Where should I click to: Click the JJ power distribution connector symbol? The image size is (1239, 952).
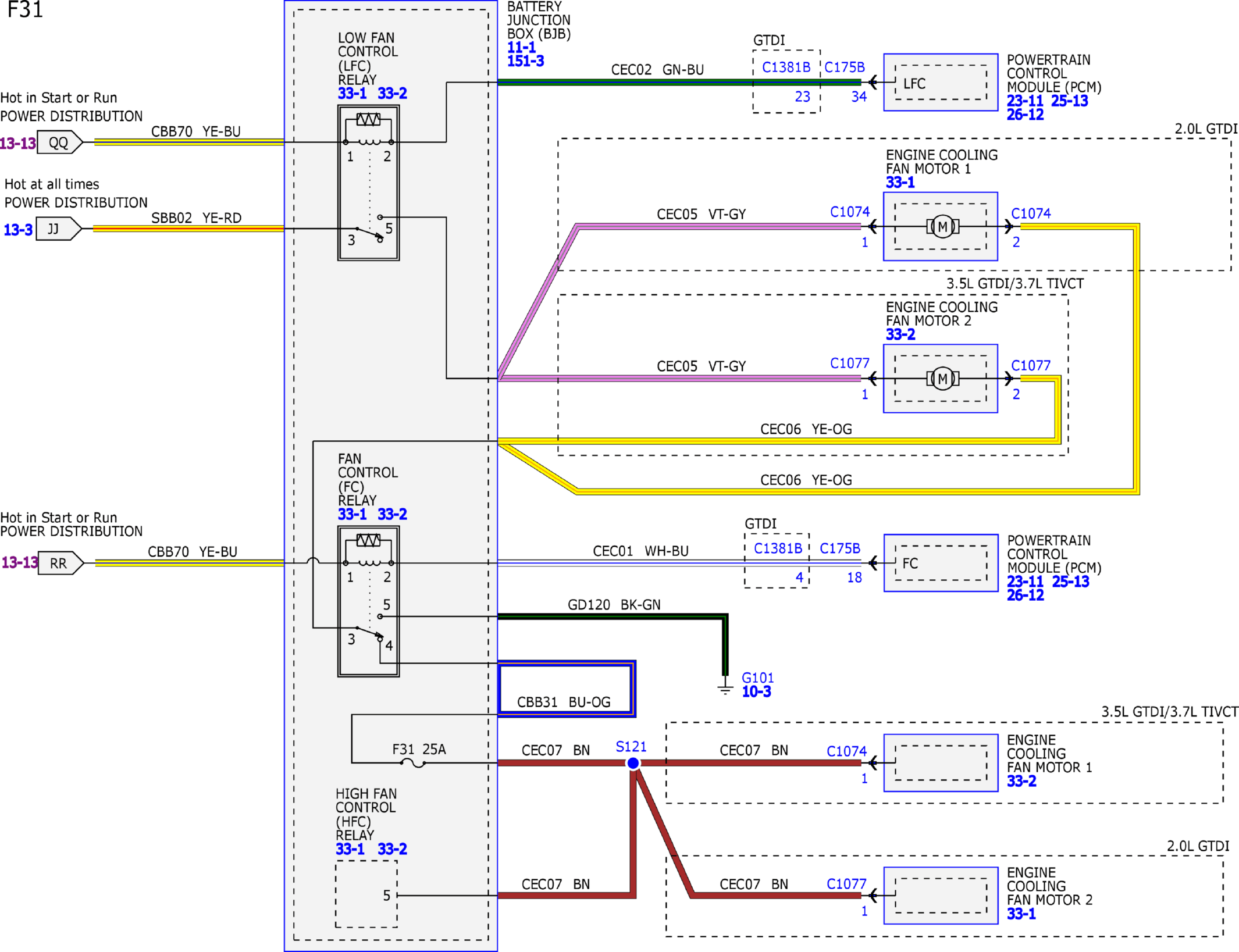[x=58, y=229]
